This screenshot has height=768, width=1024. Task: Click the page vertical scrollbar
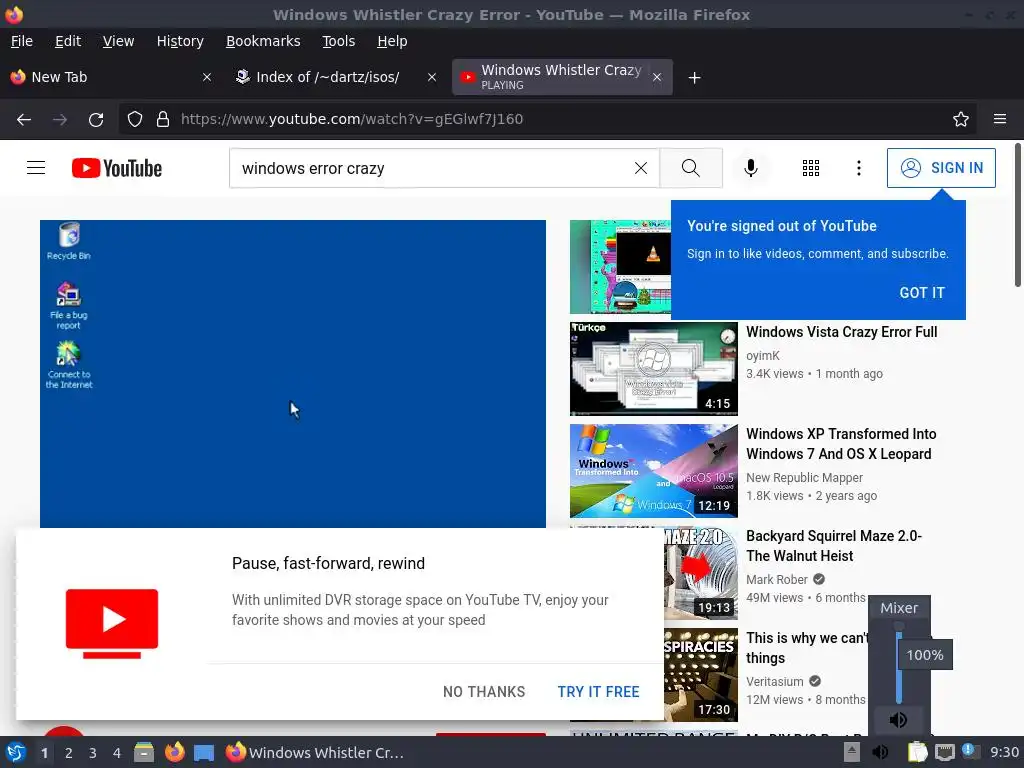click(x=1017, y=215)
